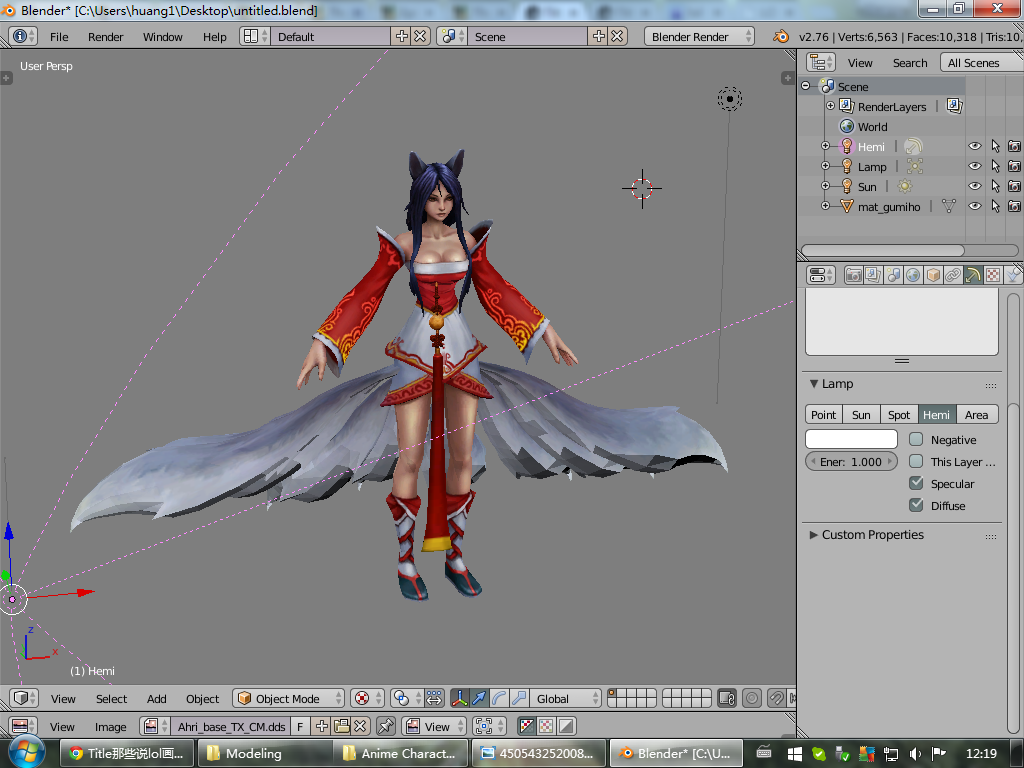1024x768 pixels.
Task: Hide the Hemi lamp in viewport
Action: coord(974,146)
